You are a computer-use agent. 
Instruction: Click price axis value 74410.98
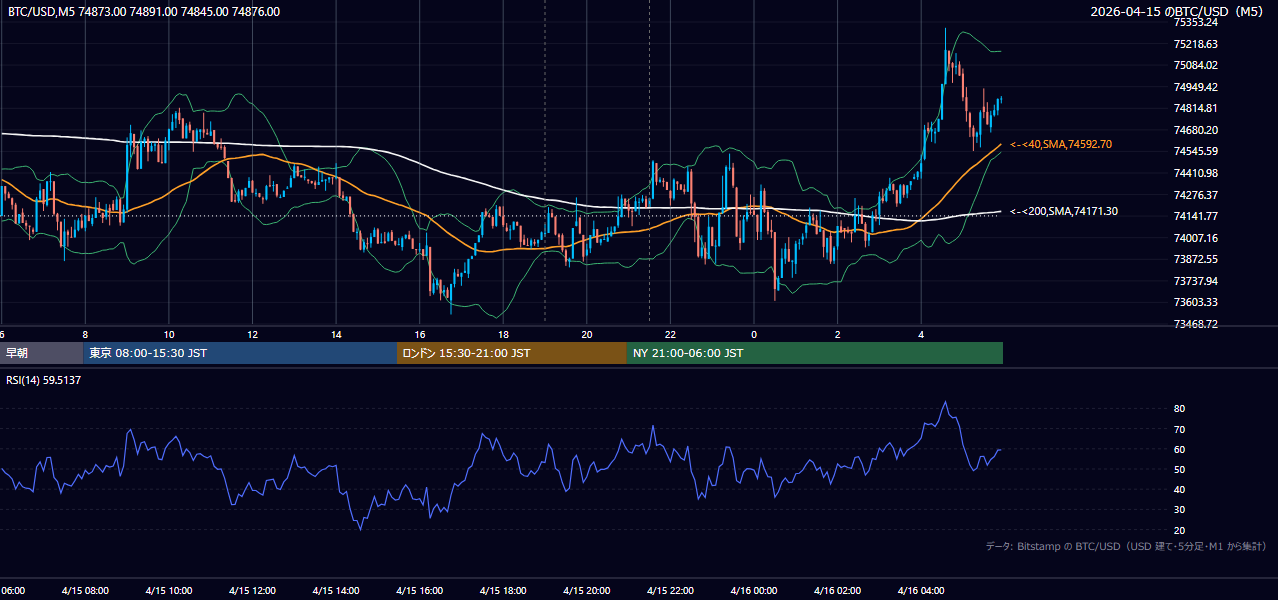point(1195,173)
